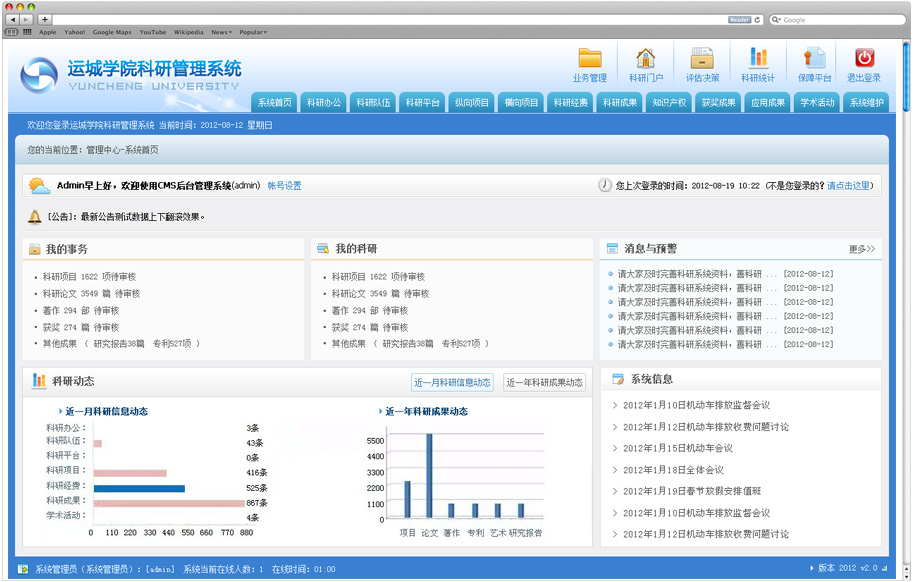This screenshot has height=582, width=914.
Task: Click the 近一年科研成果动态 button
Action: pyautogui.click(x=545, y=382)
